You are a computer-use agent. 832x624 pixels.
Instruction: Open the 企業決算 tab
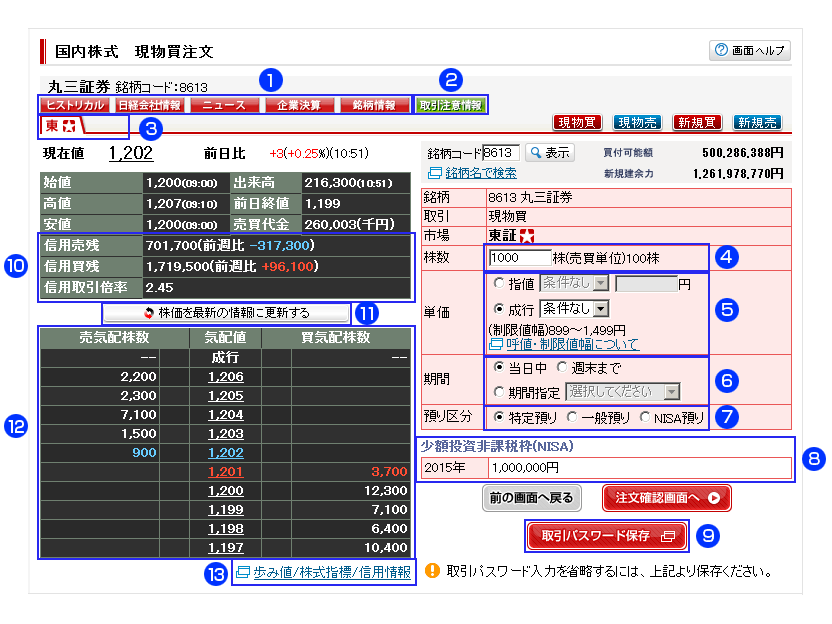pyautogui.click(x=300, y=105)
